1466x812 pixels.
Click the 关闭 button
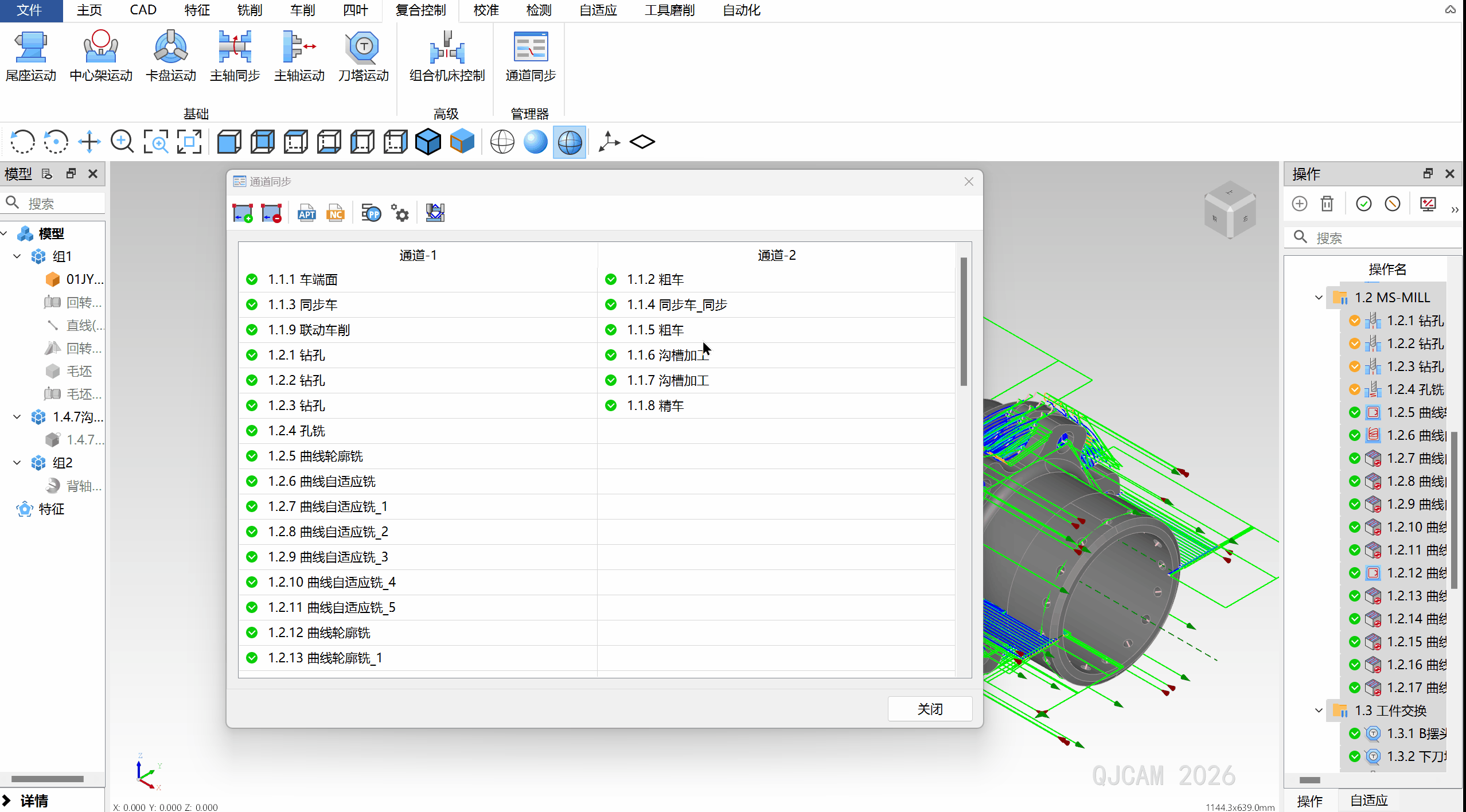pos(930,709)
